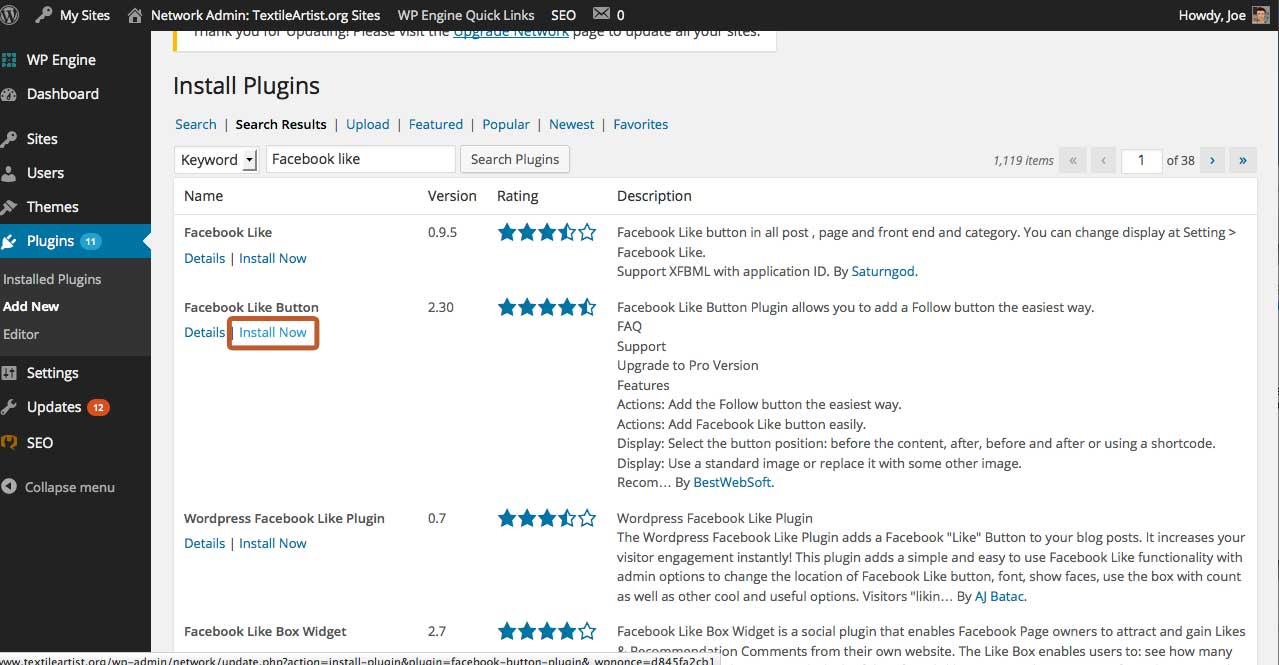Screen dimensions: 1279x665
Task: Click the Updates count badge 12
Action: click(98, 407)
